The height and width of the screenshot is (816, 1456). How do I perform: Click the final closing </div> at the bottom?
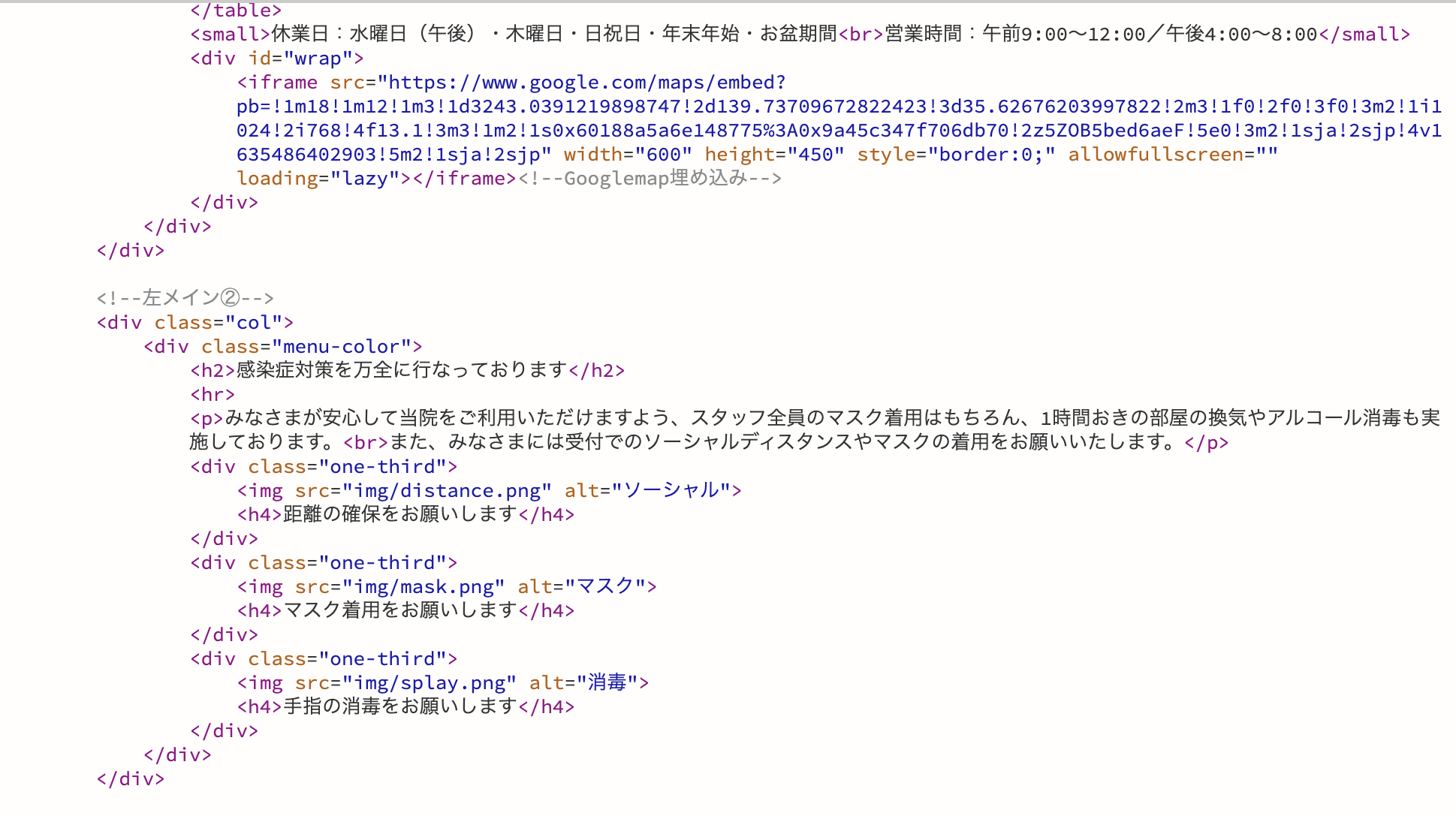(131, 779)
